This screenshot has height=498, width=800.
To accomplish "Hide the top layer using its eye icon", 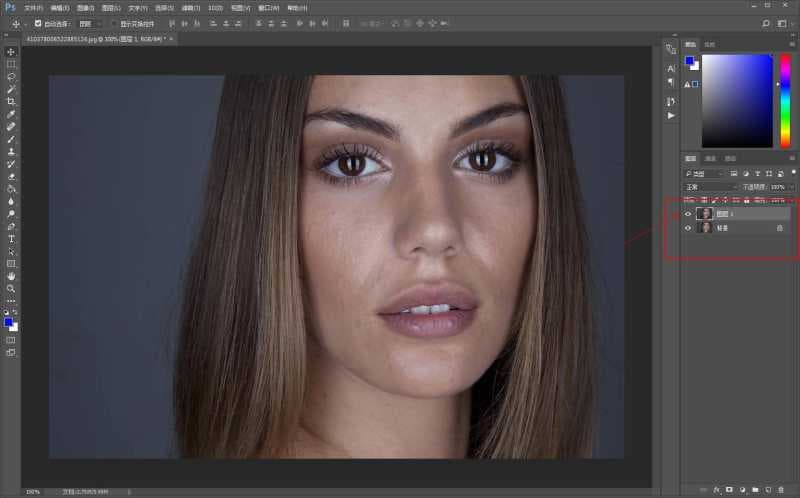I will point(687,213).
